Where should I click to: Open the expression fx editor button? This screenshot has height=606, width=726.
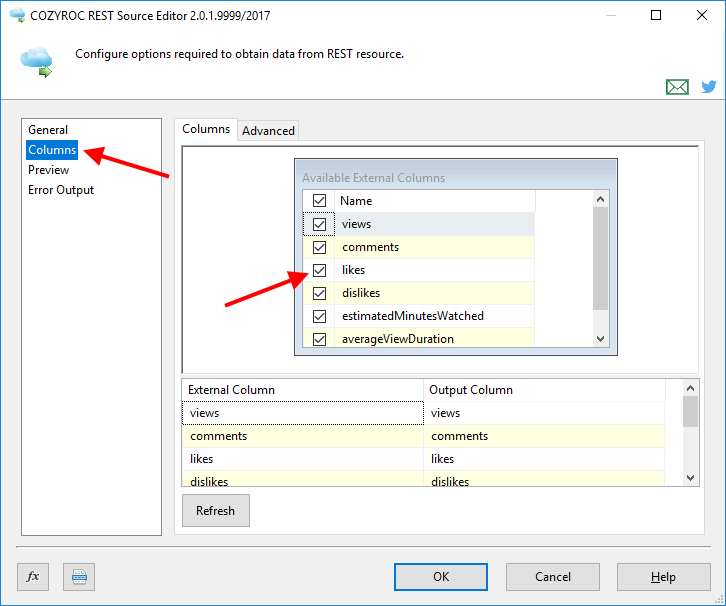click(33, 577)
